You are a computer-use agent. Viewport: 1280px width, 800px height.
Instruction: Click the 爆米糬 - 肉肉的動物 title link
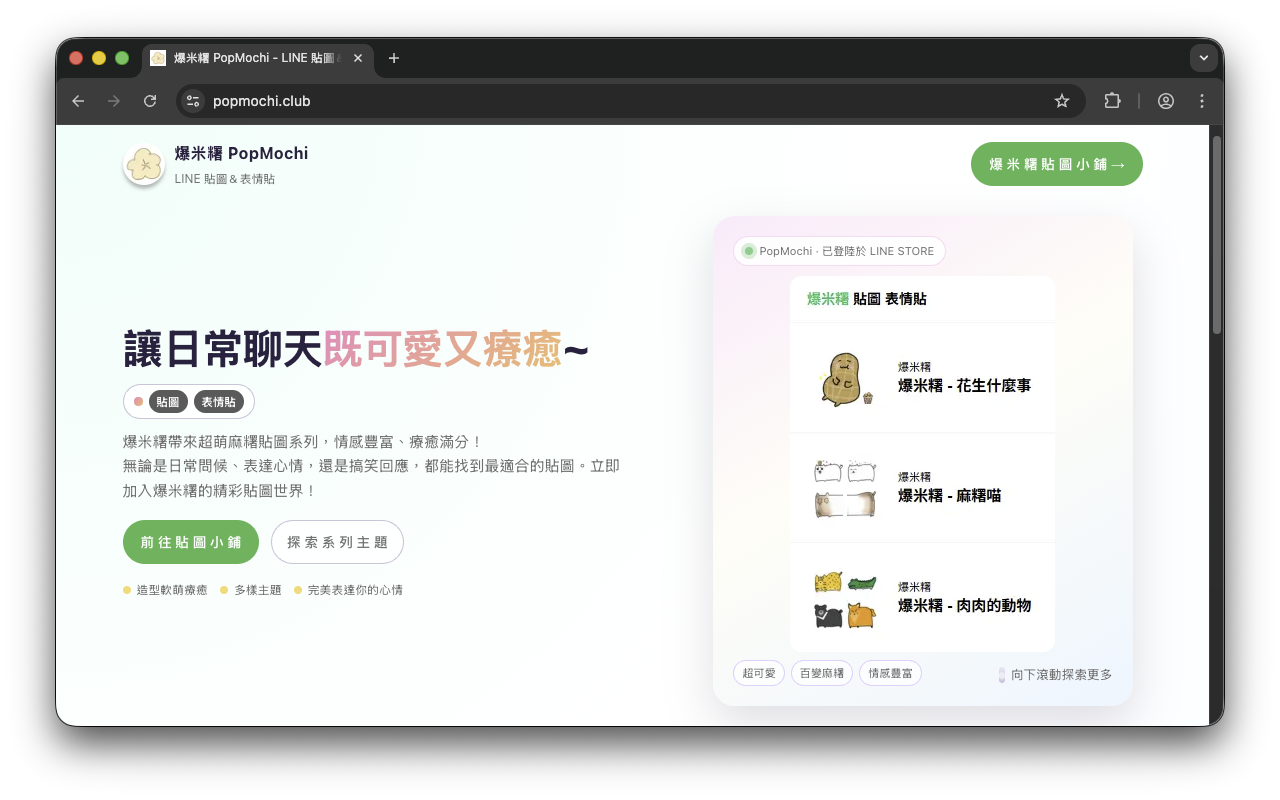[x=964, y=605]
